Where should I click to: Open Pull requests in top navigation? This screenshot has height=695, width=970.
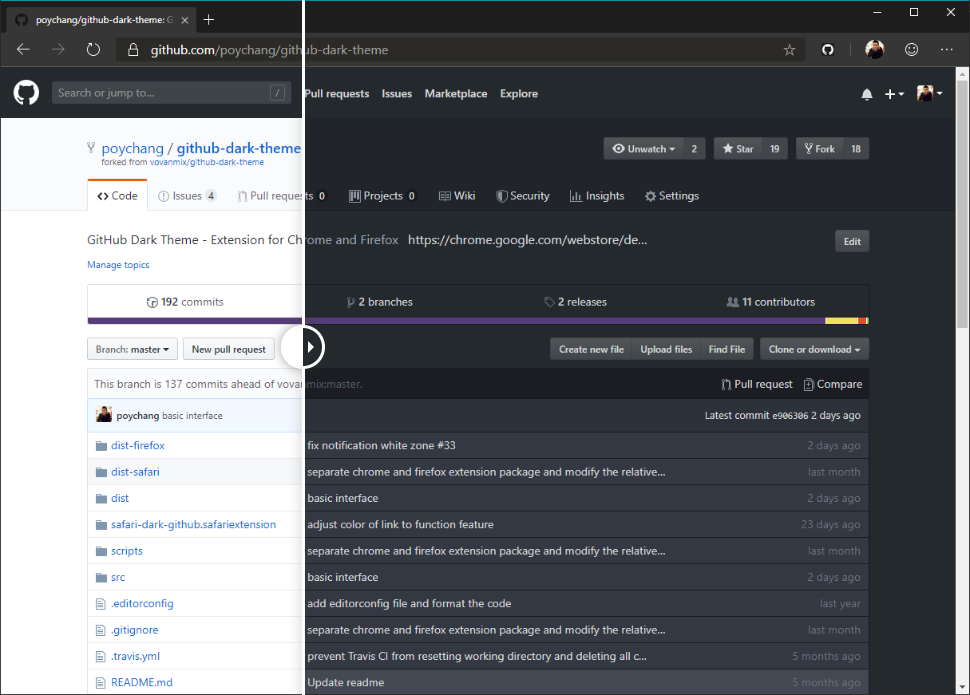[337, 93]
